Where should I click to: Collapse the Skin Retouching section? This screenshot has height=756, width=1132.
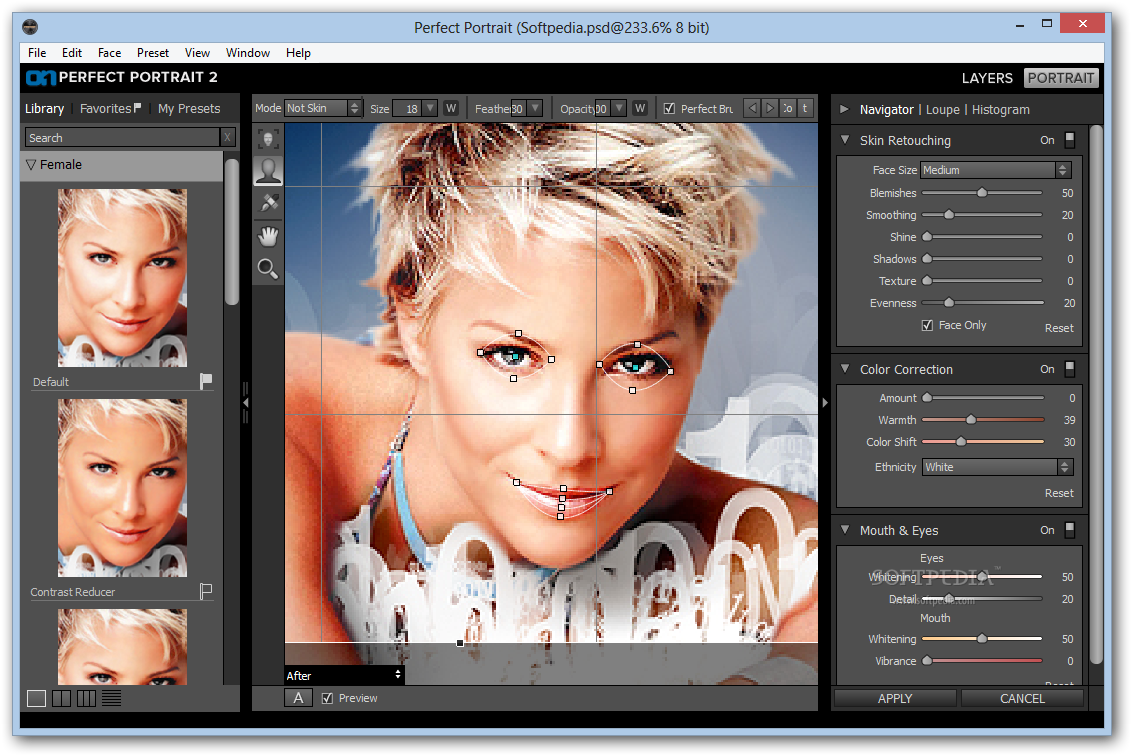tap(845, 139)
